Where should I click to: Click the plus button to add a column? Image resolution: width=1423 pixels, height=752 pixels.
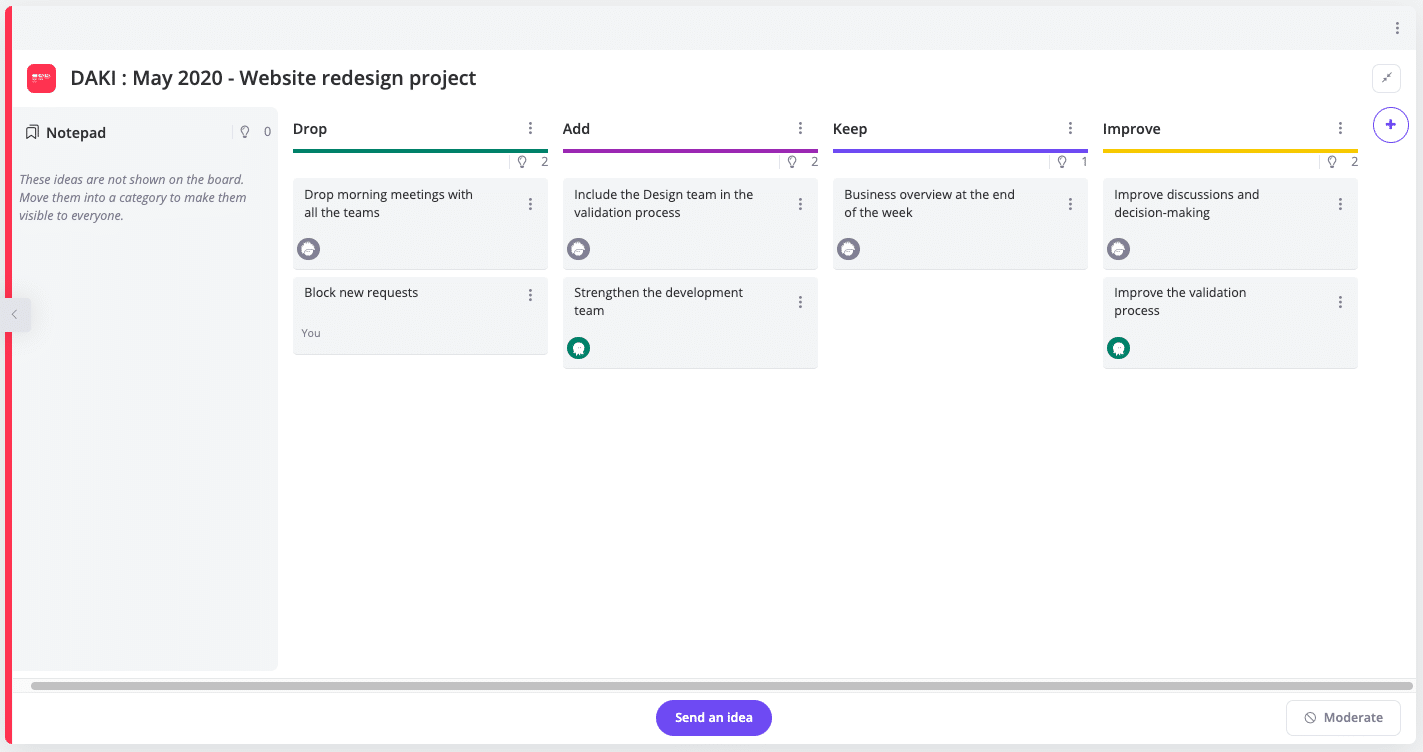pyautogui.click(x=1390, y=124)
